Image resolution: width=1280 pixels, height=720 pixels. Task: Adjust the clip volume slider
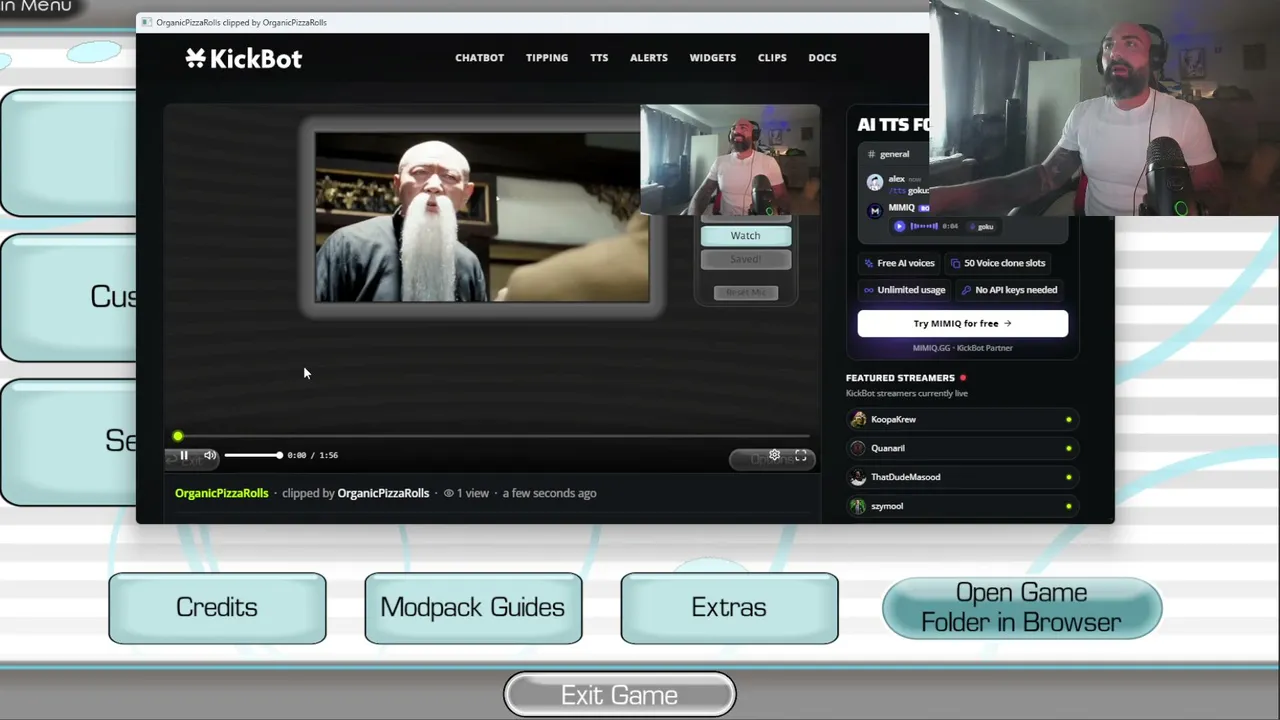pos(252,455)
